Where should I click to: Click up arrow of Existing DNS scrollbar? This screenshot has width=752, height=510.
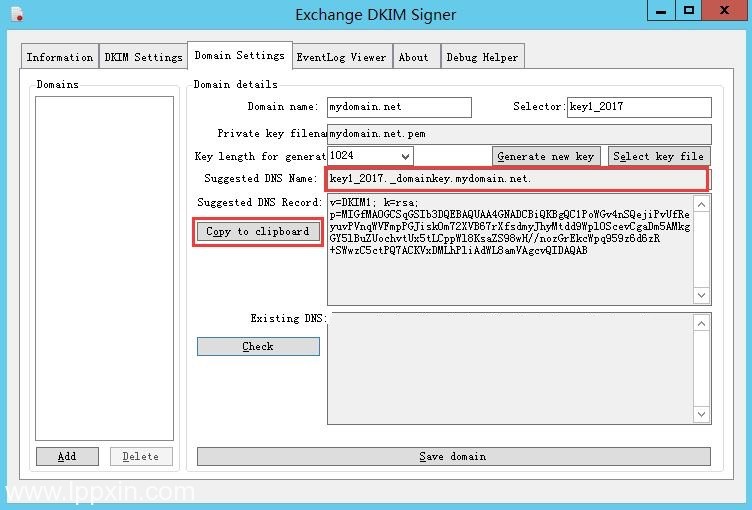click(701, 324)
